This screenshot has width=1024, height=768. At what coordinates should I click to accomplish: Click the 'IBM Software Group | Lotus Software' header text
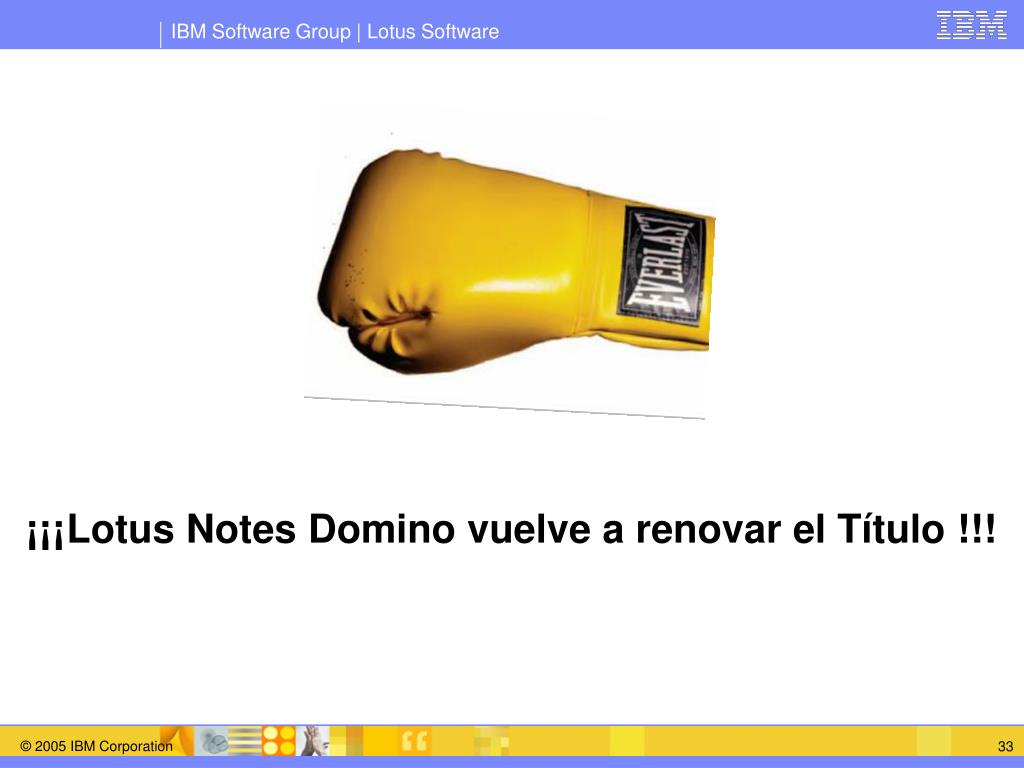tap(335, 31)
